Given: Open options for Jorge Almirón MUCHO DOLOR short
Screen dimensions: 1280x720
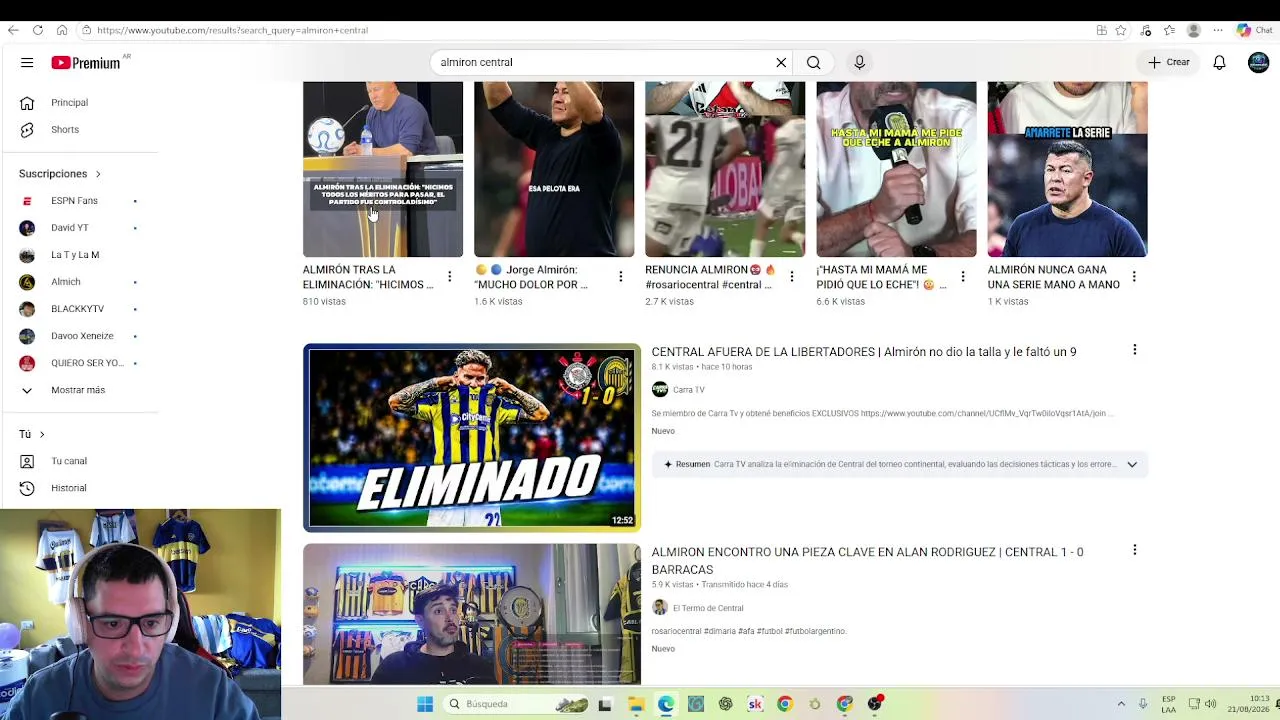Looking at the screenshot, I should pos(621,276).
